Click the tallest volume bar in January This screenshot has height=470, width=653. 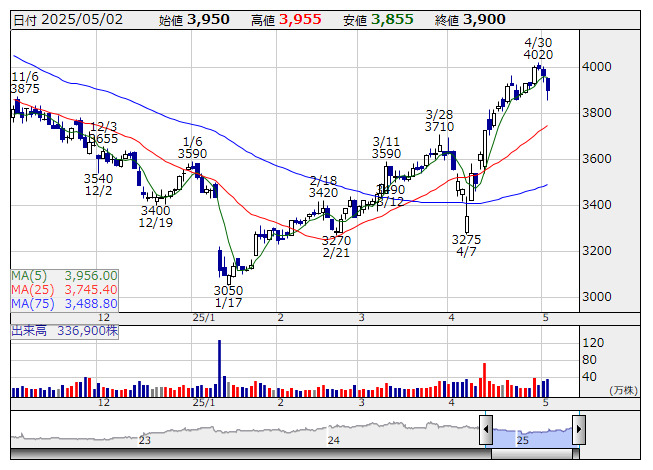click(219, 368)
